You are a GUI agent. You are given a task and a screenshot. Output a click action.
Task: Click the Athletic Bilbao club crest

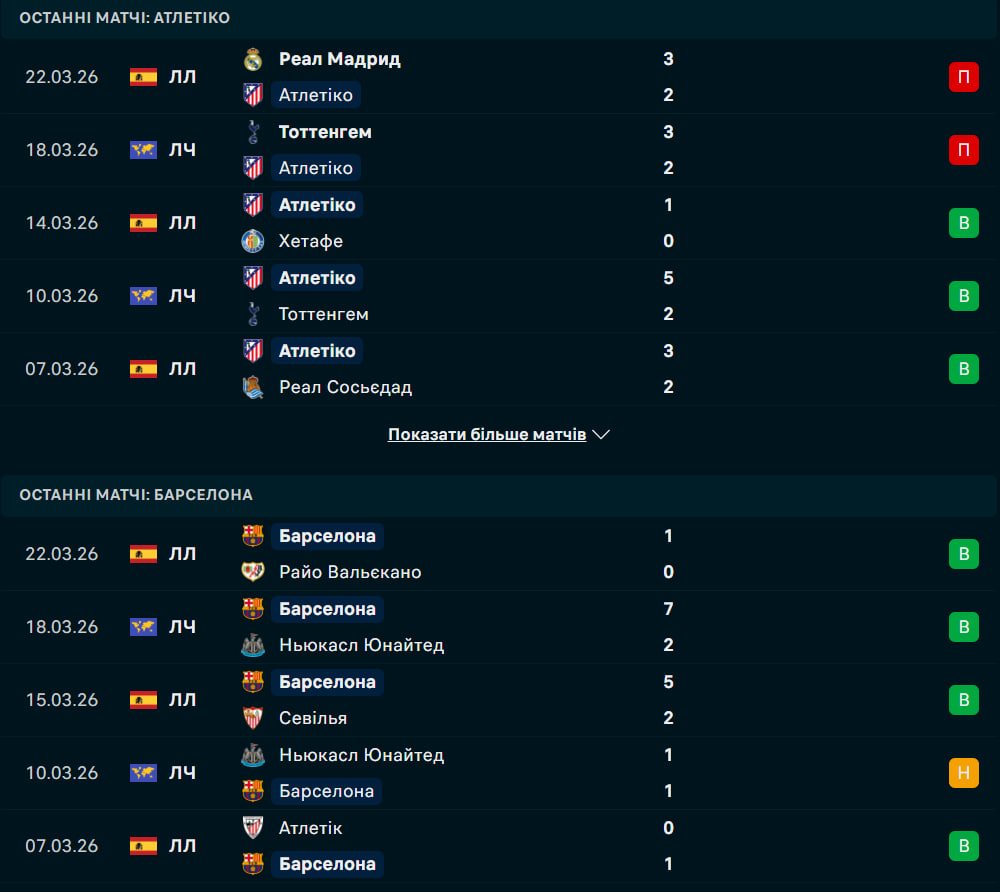pos(253,828)
